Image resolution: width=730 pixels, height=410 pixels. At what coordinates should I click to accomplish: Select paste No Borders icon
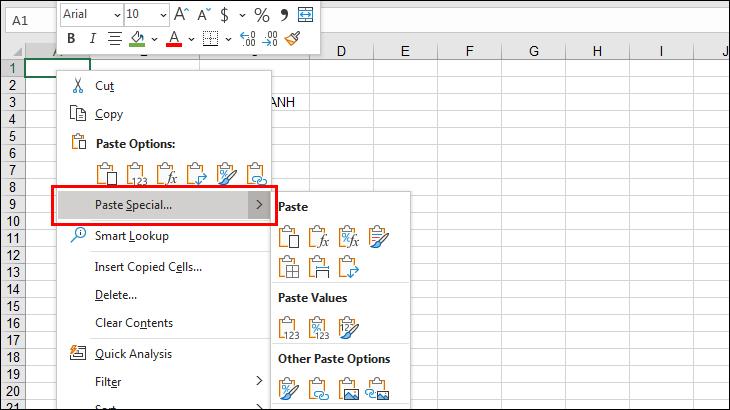pyautogui.click(x=289, y=267)
